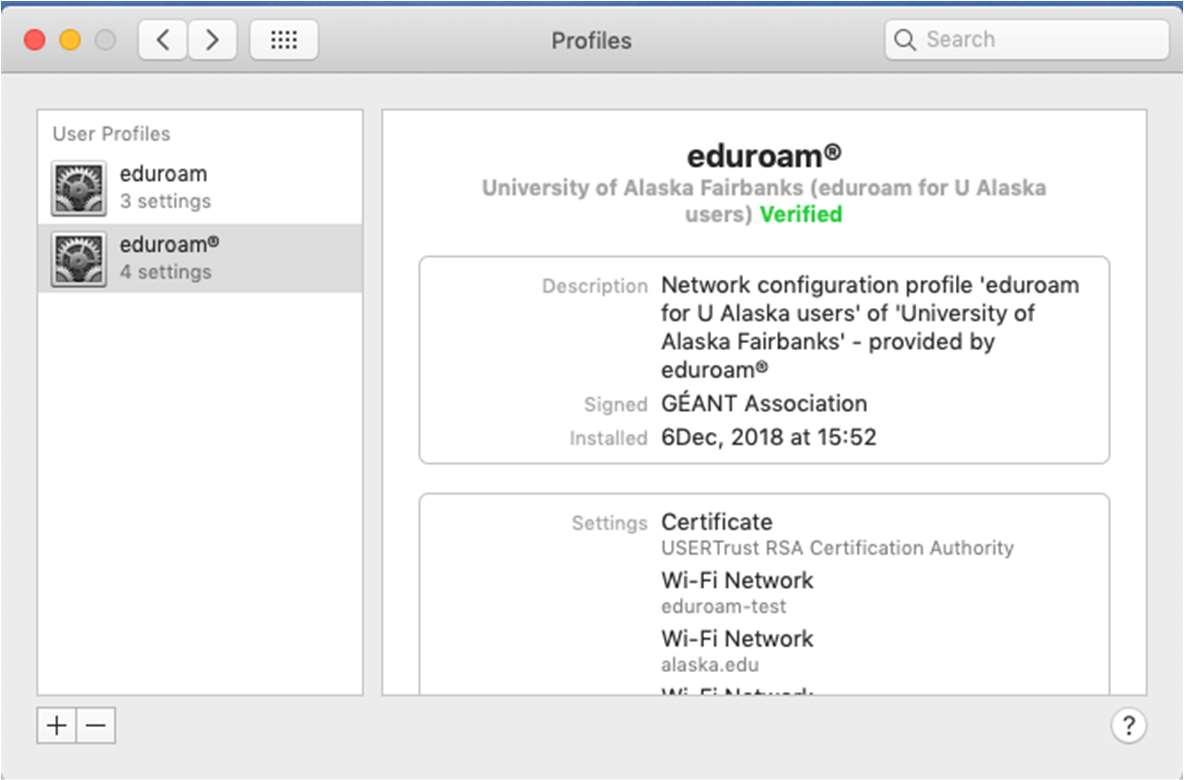The width and height of the screenshot is (1184, 780).
Task: Select the Wi-Fi Network alaska.edu entry
Action: click(x=737, y=639)
